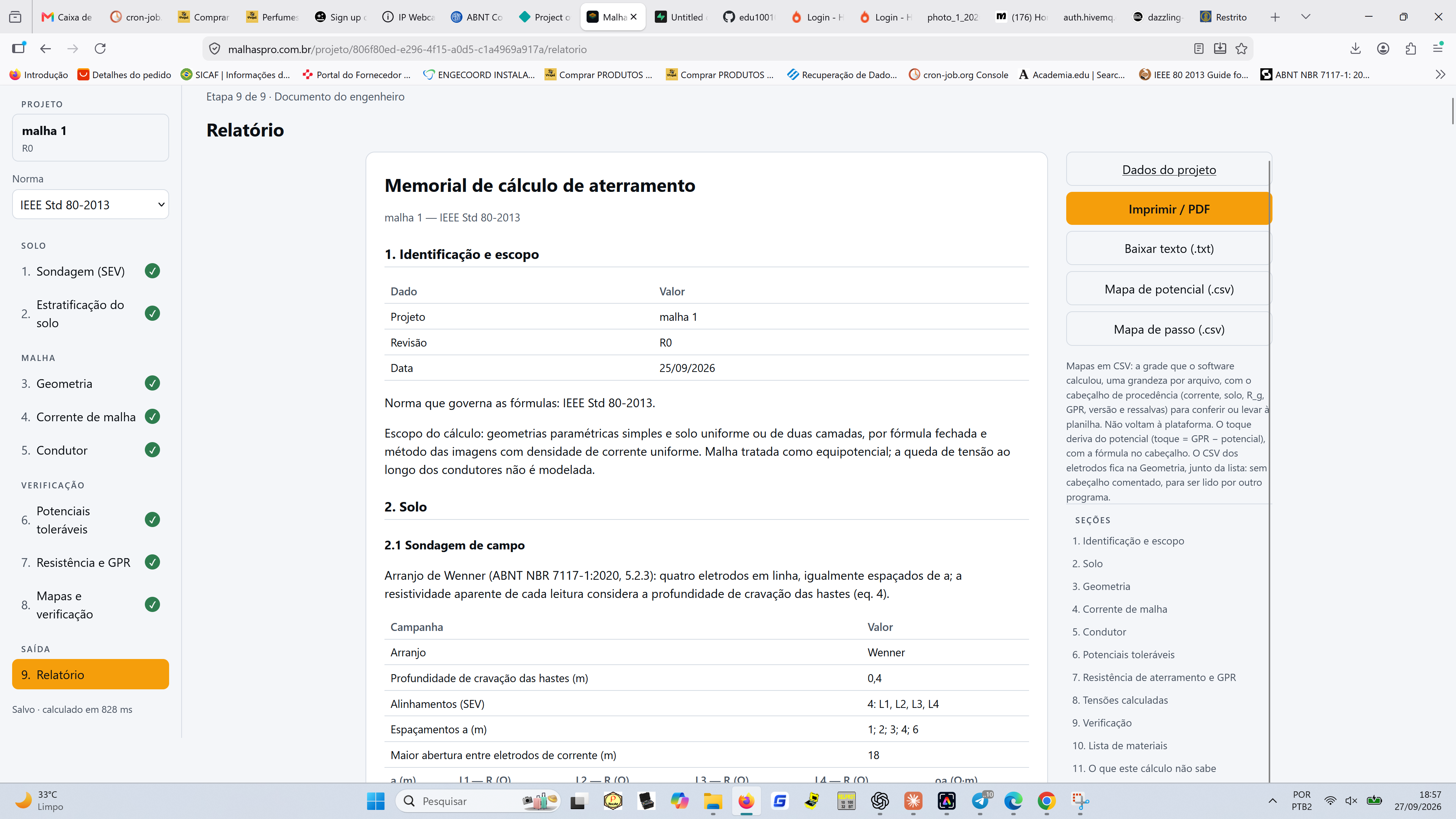Toggle reader view icon in address bar
Image resolution: width=1456 pixels, height=819 pixels.
click(1198, 49)
